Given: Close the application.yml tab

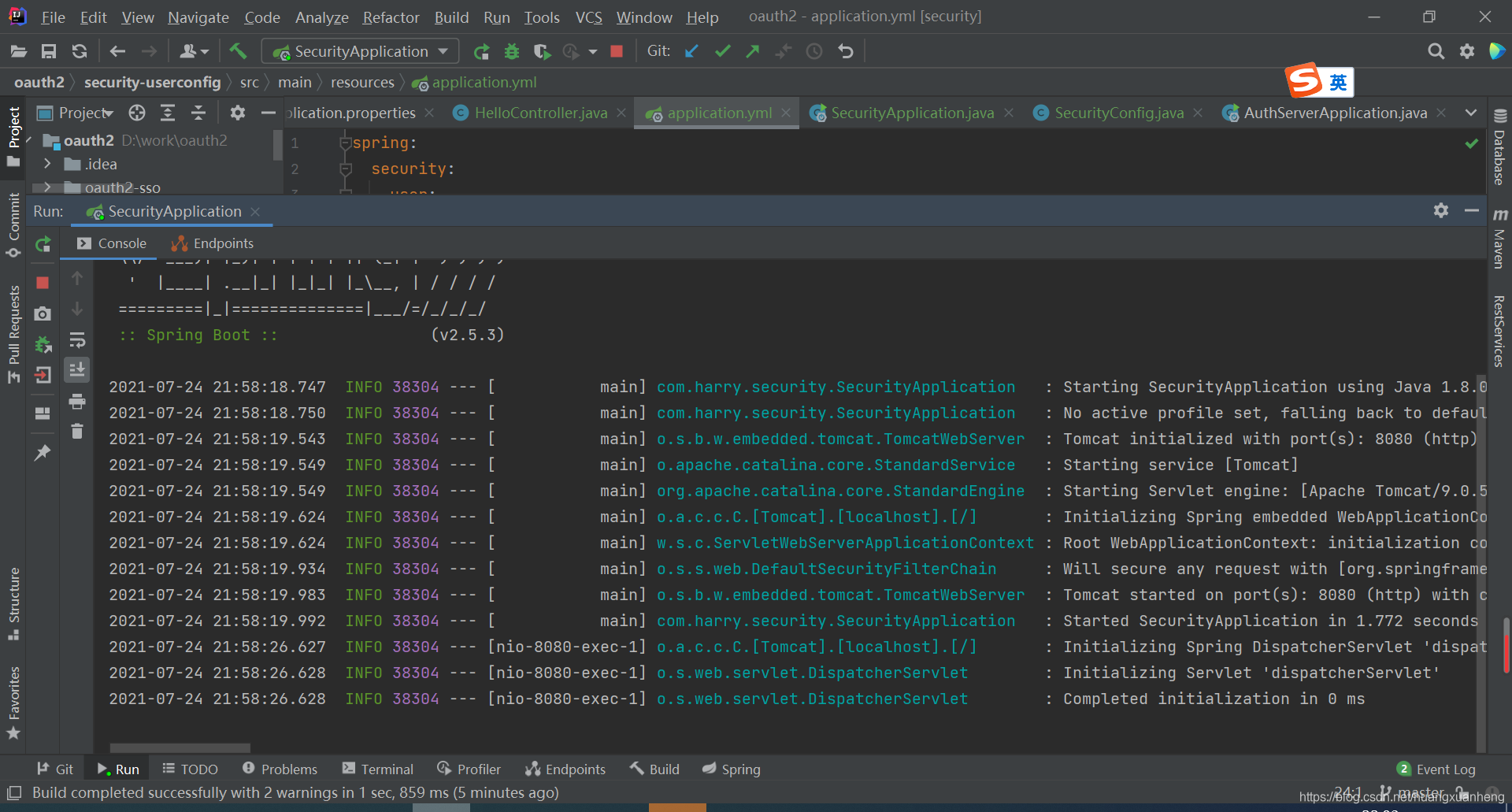Looking at the screenshot, I should click(x=786, y=113).
